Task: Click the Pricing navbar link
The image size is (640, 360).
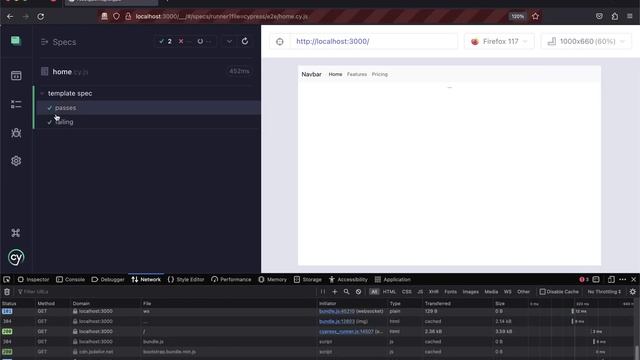Action: [380, 74]
